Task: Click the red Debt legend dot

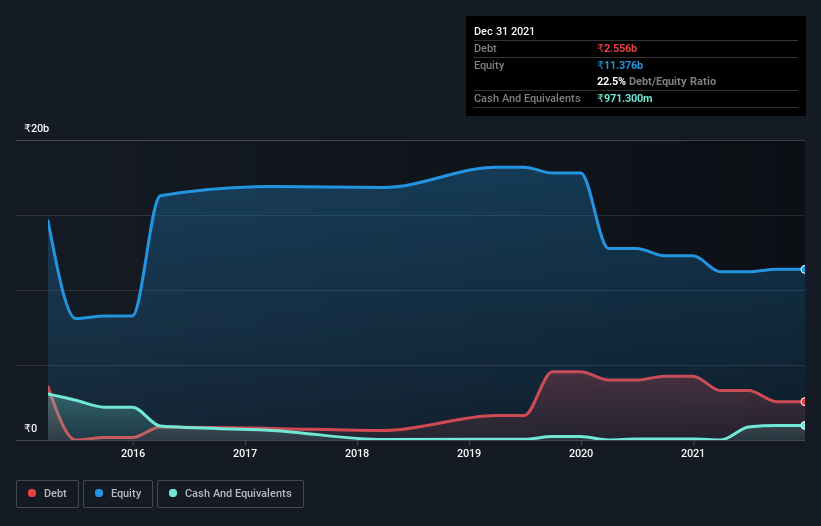Action: (32, 493)
